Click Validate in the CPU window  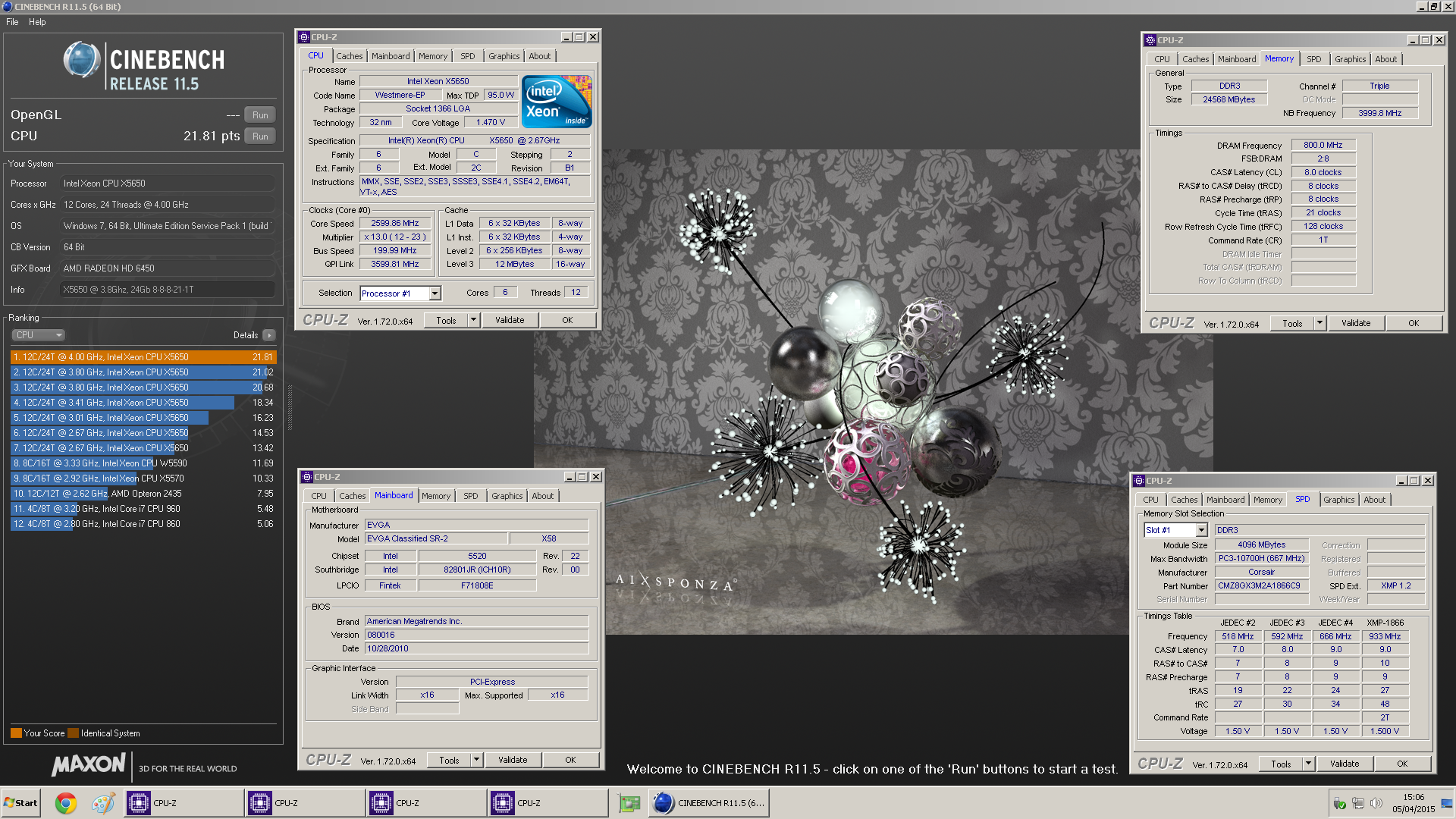[x=510, y=320]
